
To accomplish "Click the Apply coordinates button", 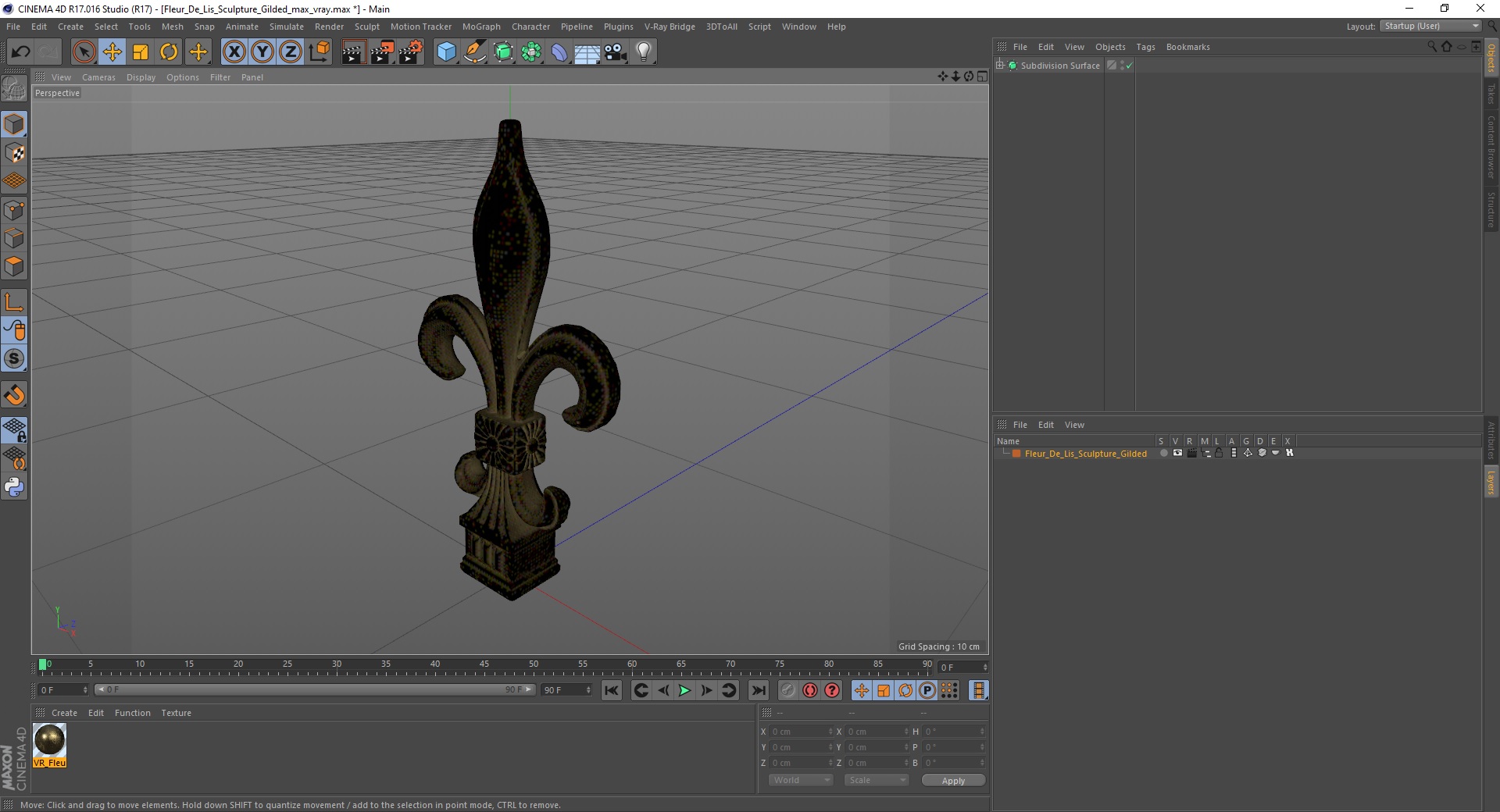I will tap(953, 781).
